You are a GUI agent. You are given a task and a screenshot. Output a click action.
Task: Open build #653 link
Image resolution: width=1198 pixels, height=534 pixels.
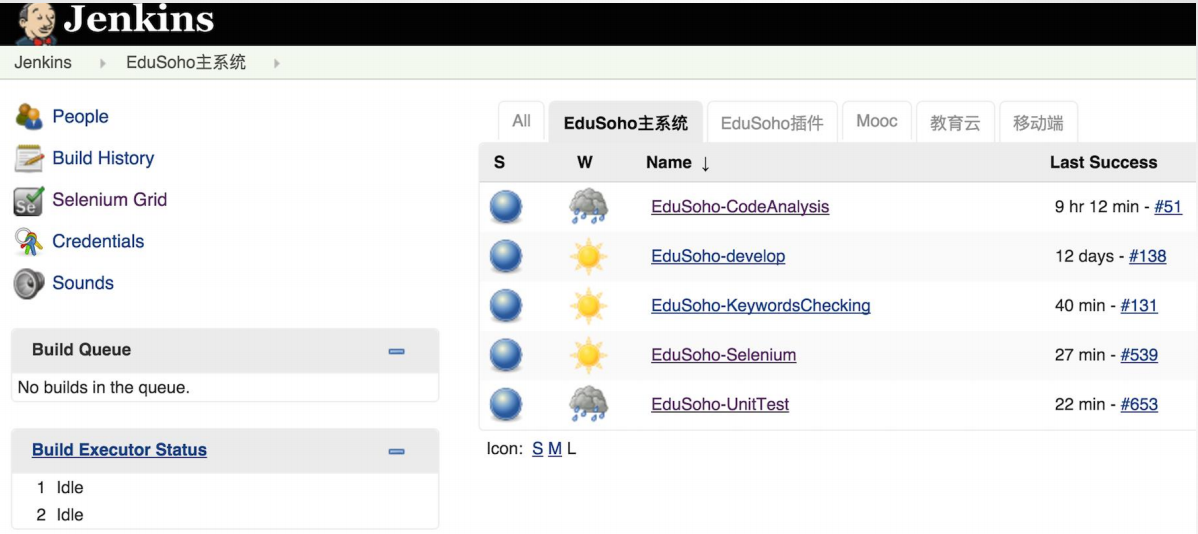(1139, 404)
